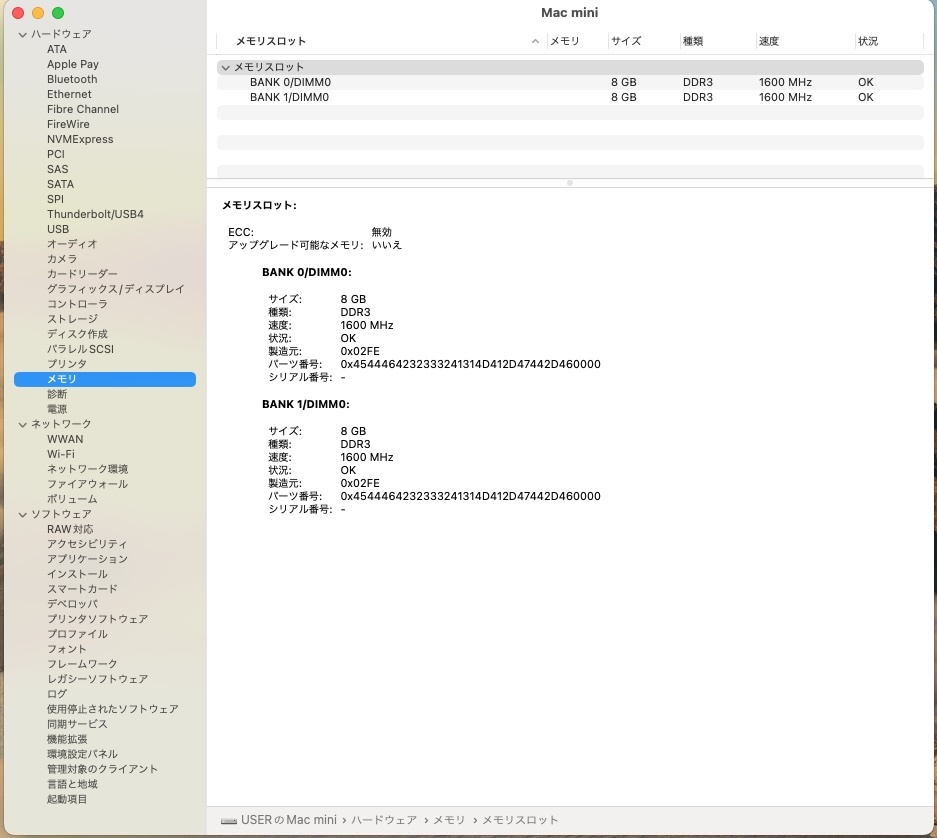
Task: Open WWAN network entry
Action: tap(65, 439)
